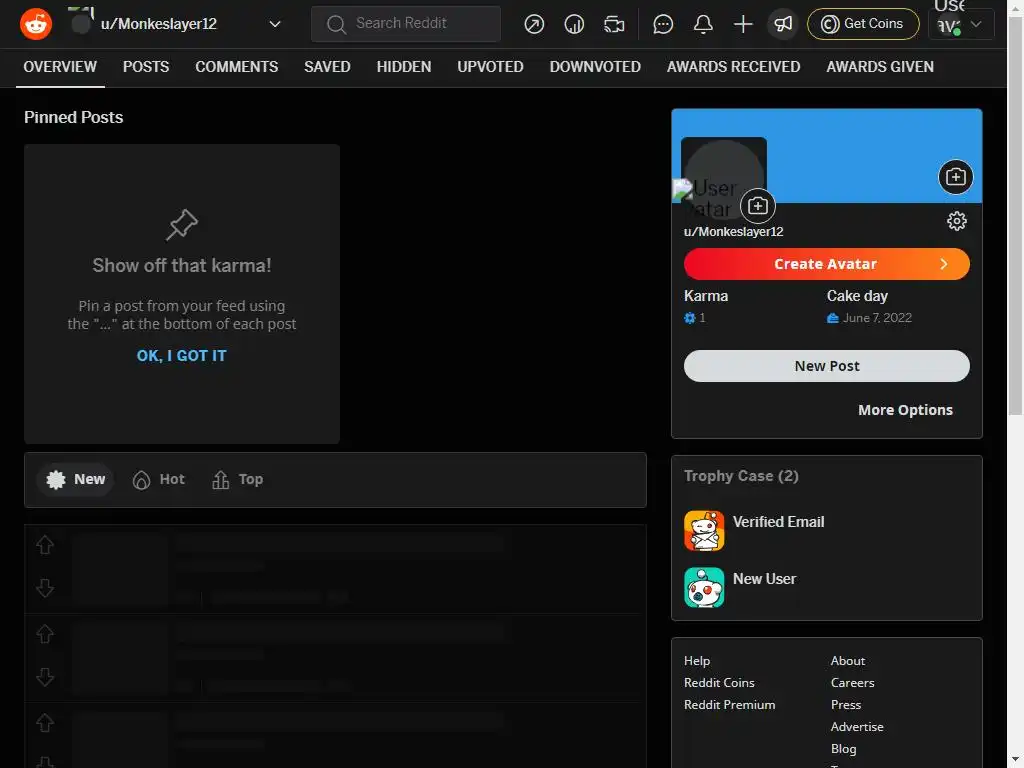This screenshot has height=768, width=1024.
Task: Switch to the HIDDEN tab
Action: tap(404, 67)
